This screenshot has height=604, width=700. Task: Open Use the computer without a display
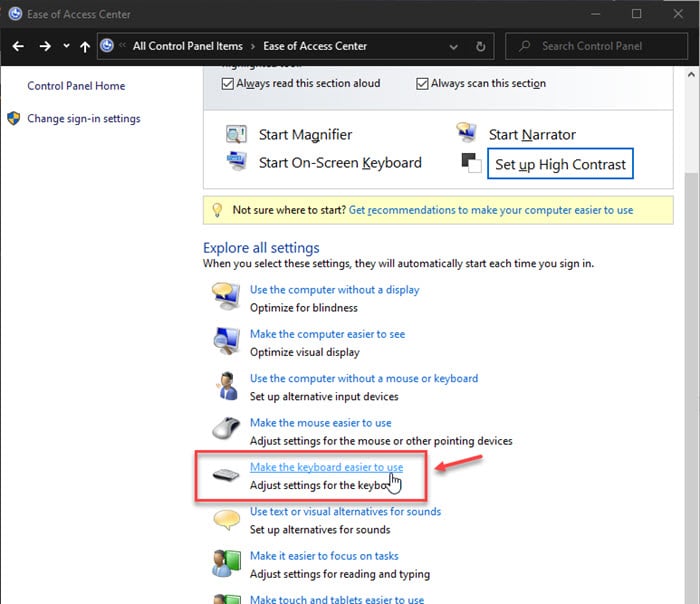(x=334, y=290)
